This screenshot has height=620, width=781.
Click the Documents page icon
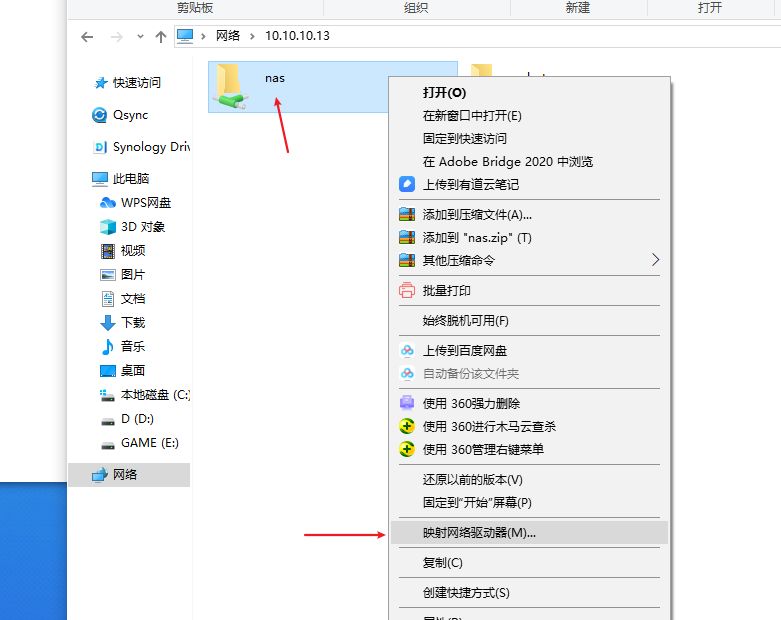(x=108, y=299)
